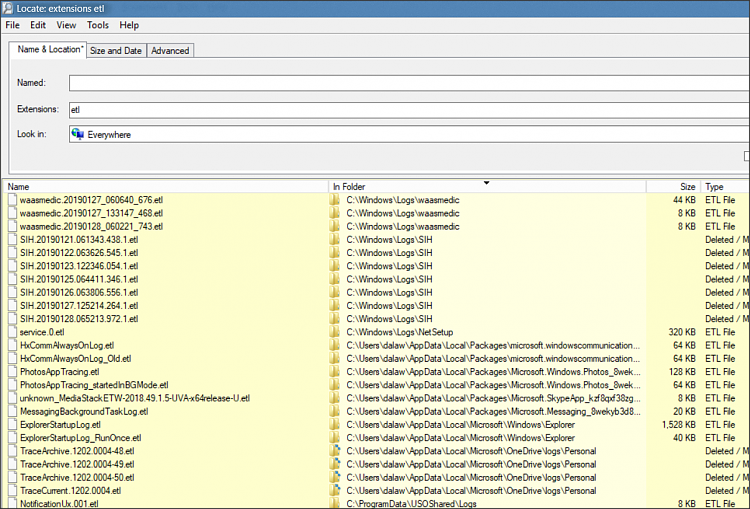Select file name SIH.20190127.125214.264.1.etl
Image resolution: width=750 pixels, height=509 pixels.
click(x=79, y=306)
